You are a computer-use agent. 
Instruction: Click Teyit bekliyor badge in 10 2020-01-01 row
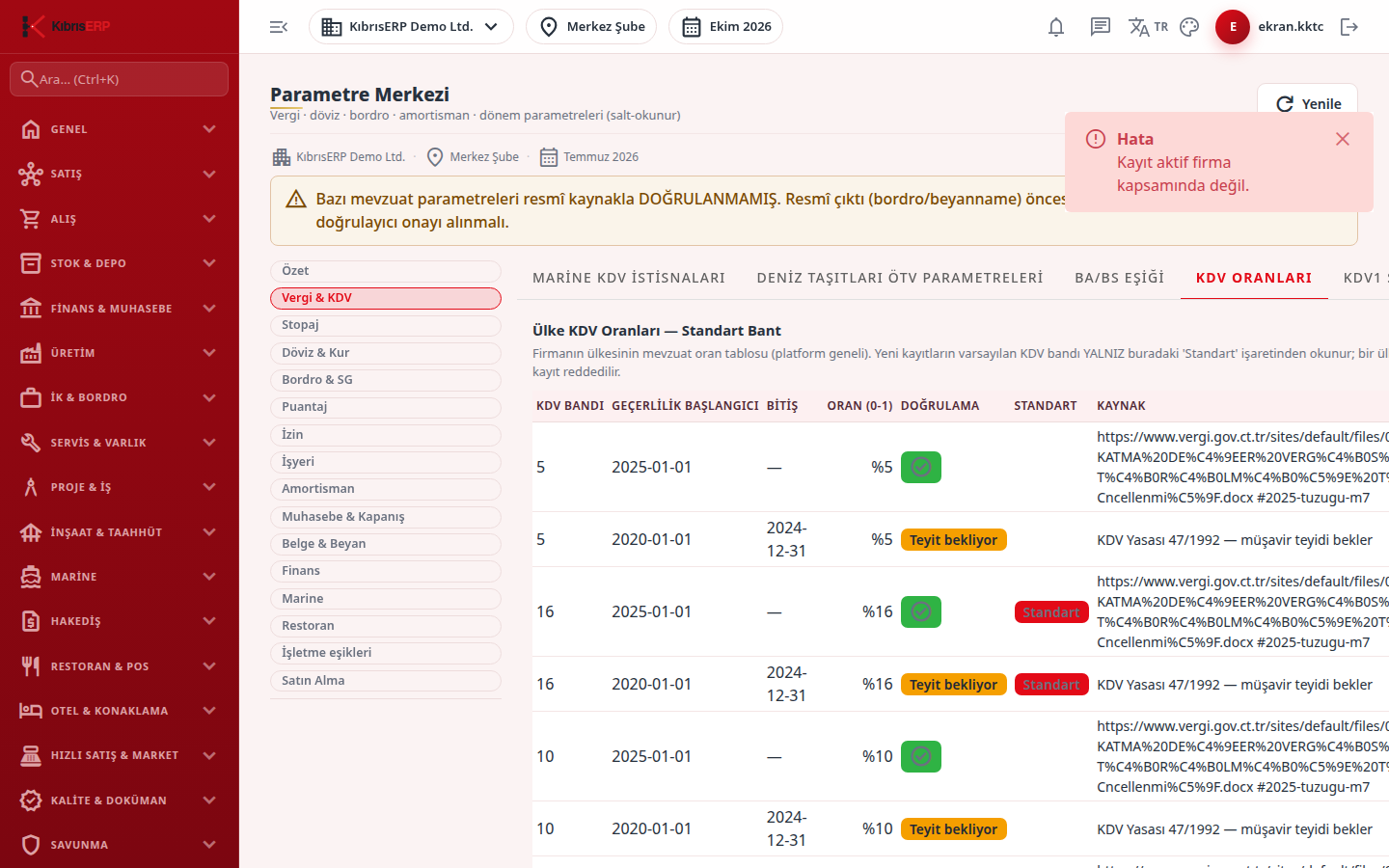click(953, 829)
